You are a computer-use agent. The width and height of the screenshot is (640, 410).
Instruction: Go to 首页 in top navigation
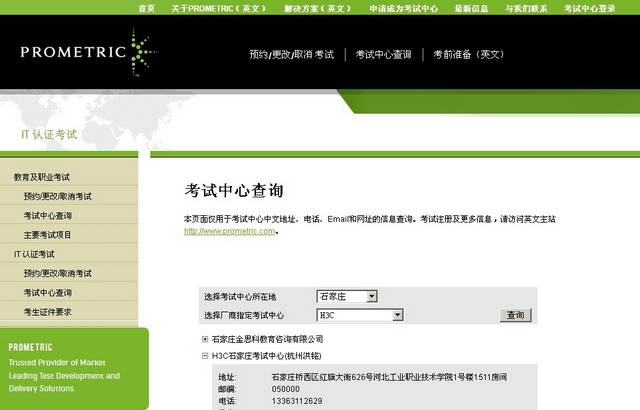click(x=146, y=8)
